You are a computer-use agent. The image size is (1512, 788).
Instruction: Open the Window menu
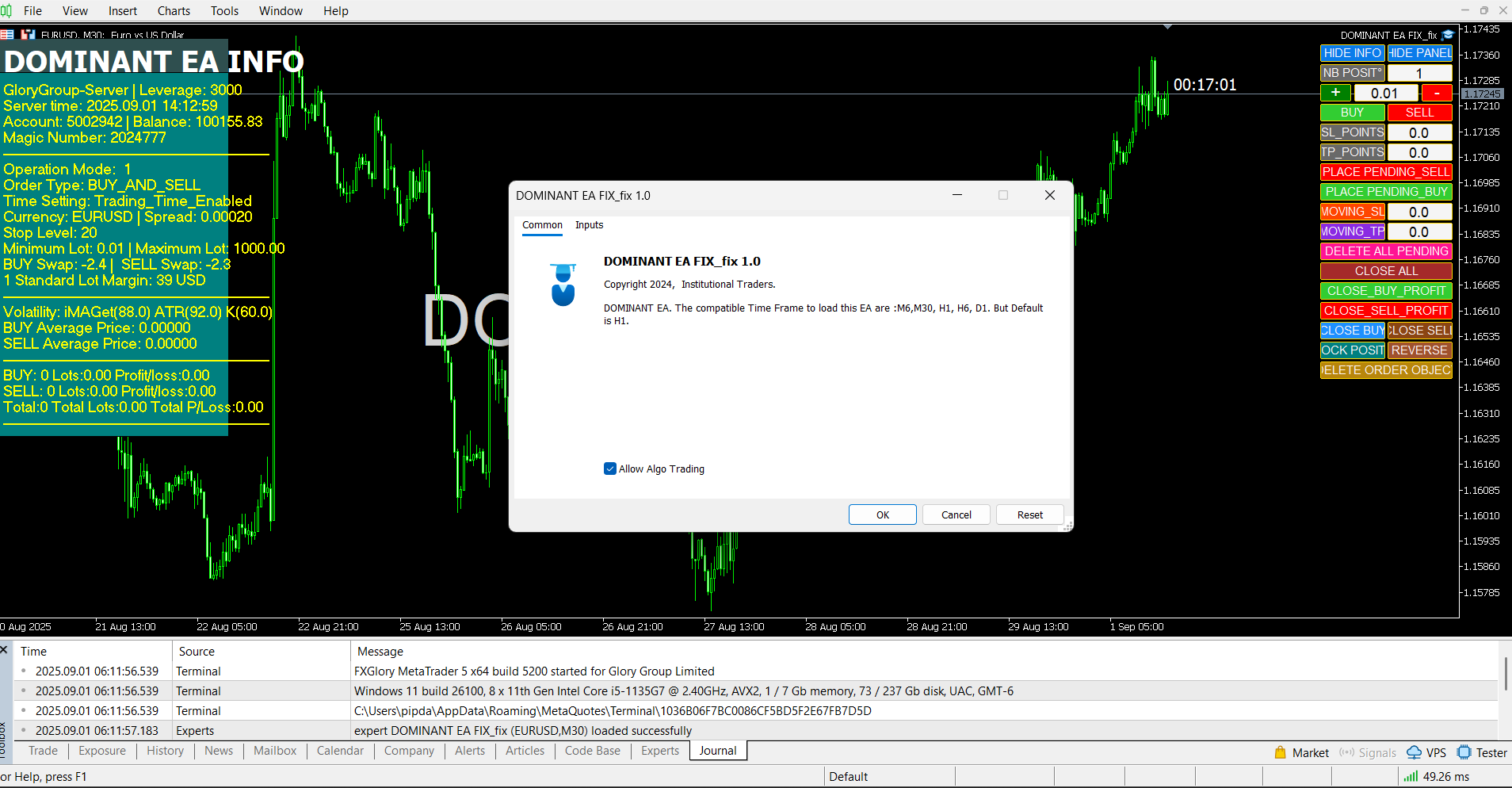pos(281,10)
